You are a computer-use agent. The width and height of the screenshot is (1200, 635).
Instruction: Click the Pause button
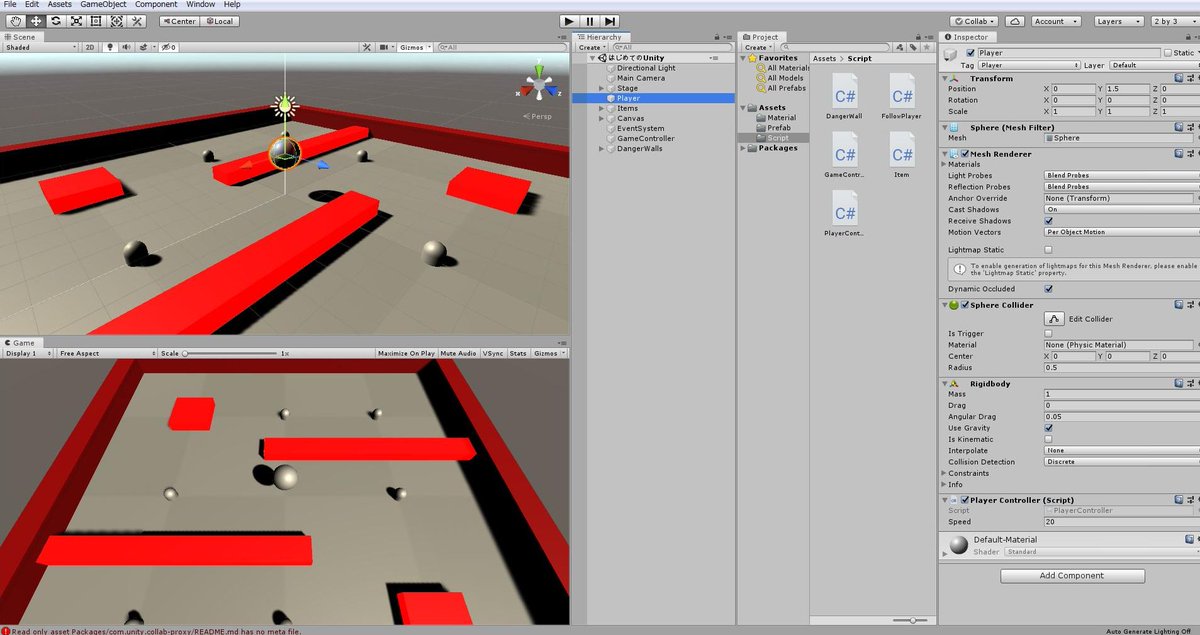click(588, 20)
